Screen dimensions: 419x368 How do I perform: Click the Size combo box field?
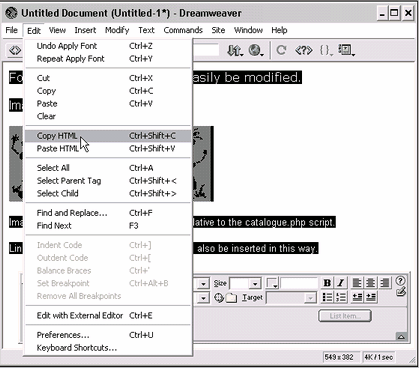245,284
